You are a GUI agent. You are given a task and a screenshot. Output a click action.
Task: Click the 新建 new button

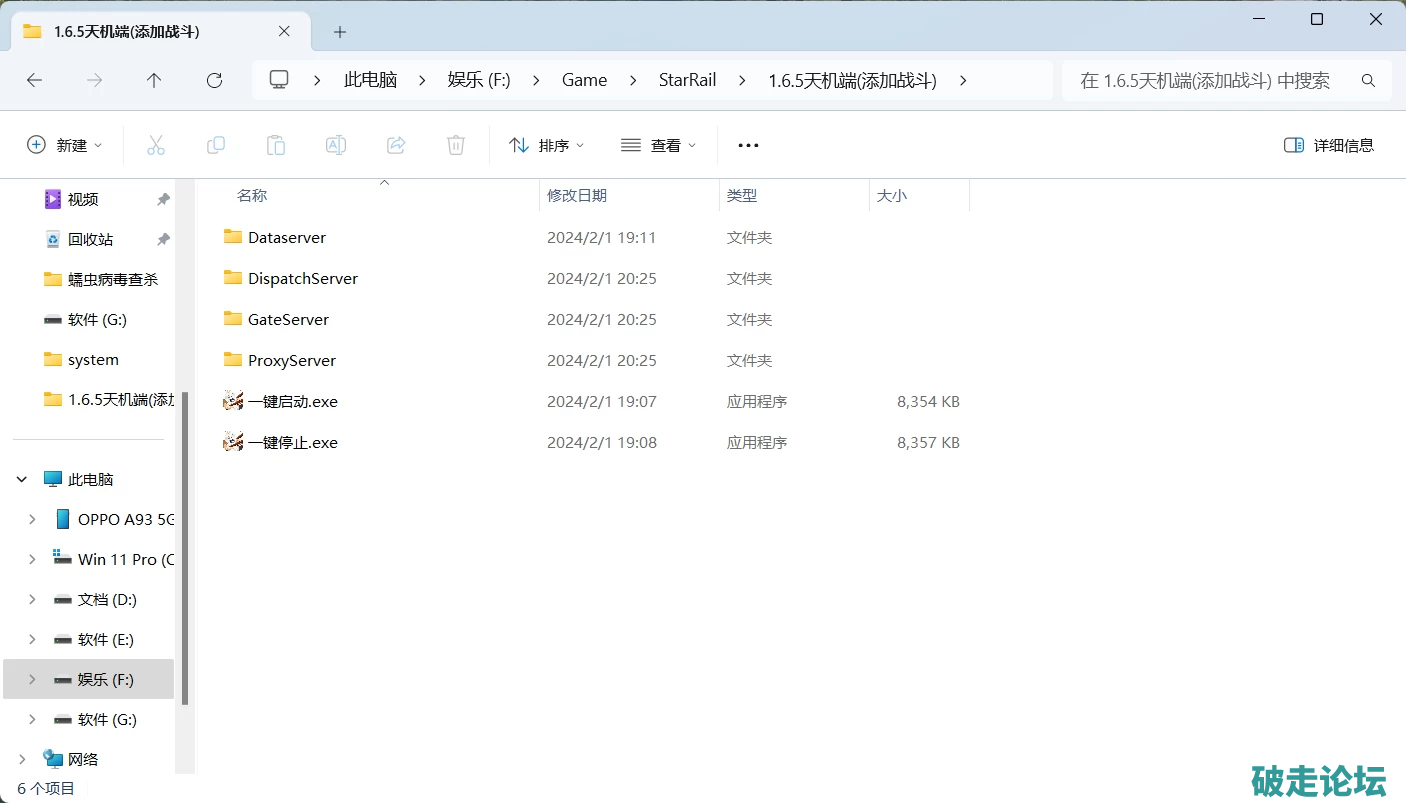coord(65,145)
